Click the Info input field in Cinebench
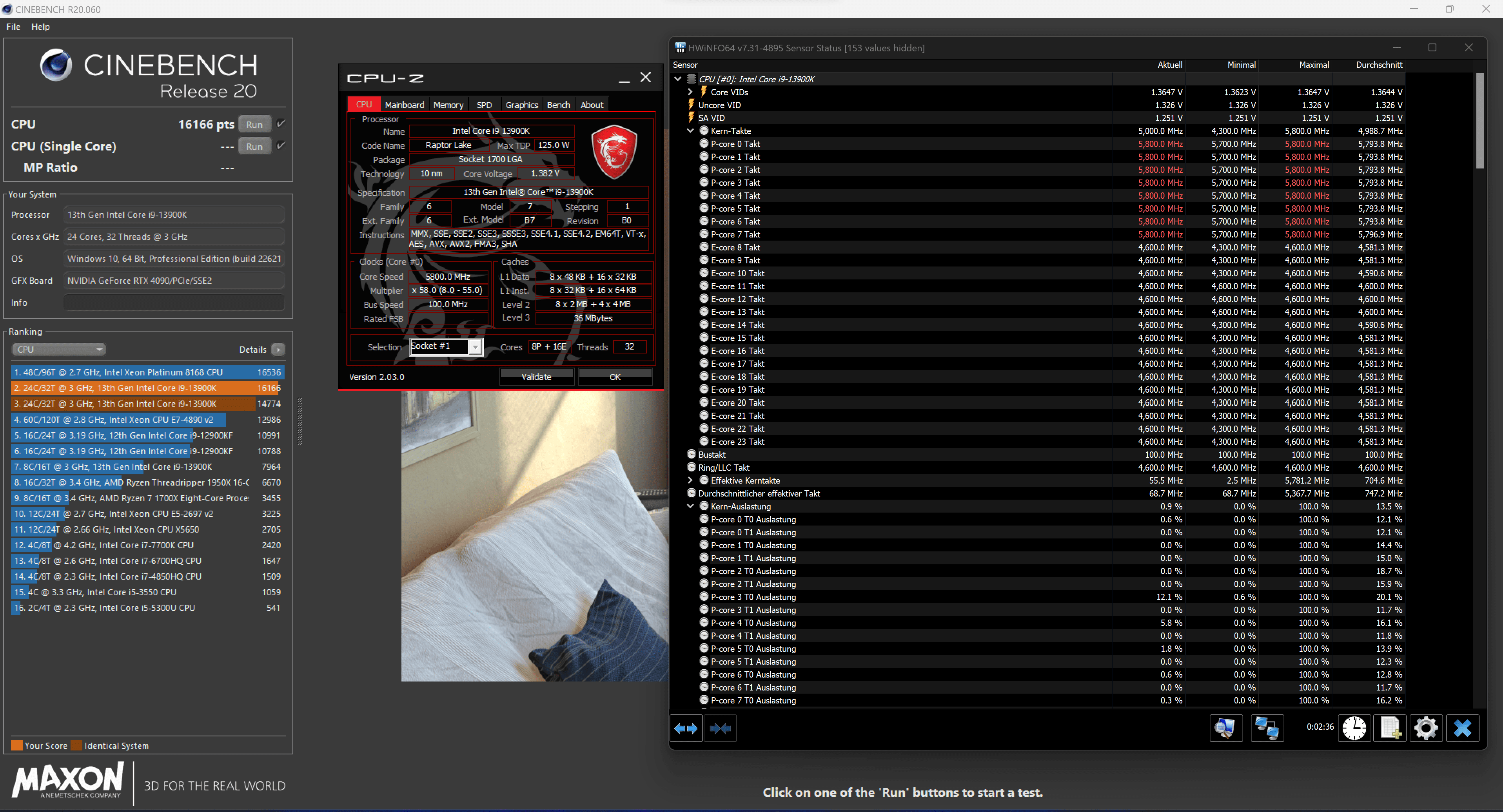Screen dimensions: 1503x812 174,302
